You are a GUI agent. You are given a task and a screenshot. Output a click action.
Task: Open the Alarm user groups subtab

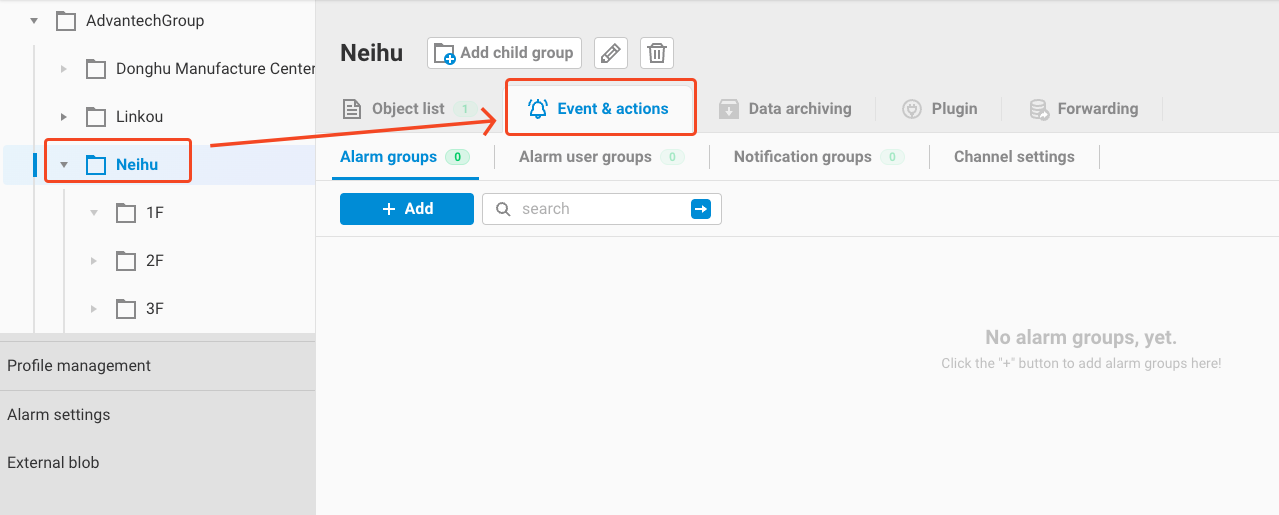[x=585, y=157]
